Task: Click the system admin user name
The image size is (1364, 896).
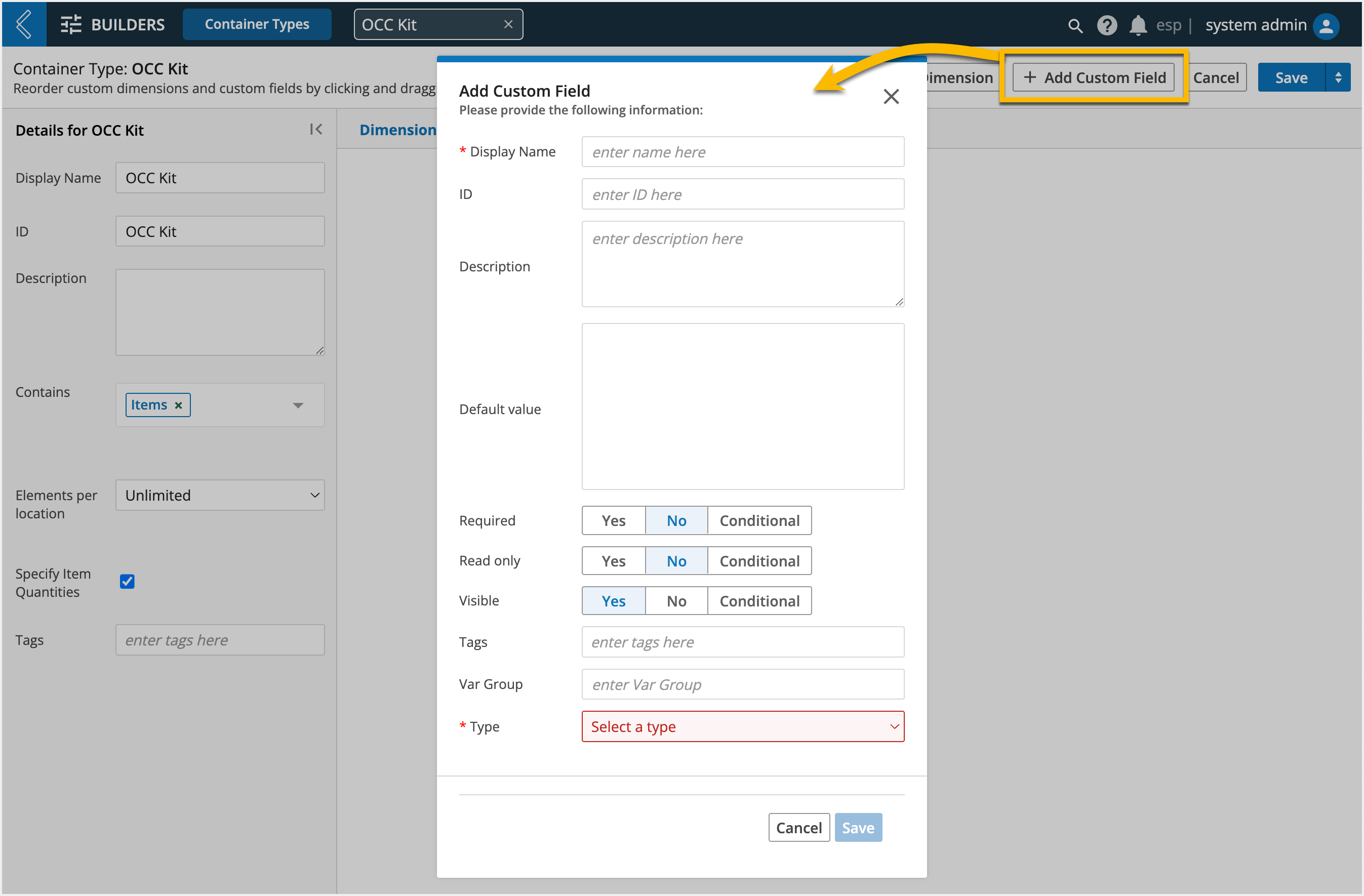Action: coord(1256,25)
